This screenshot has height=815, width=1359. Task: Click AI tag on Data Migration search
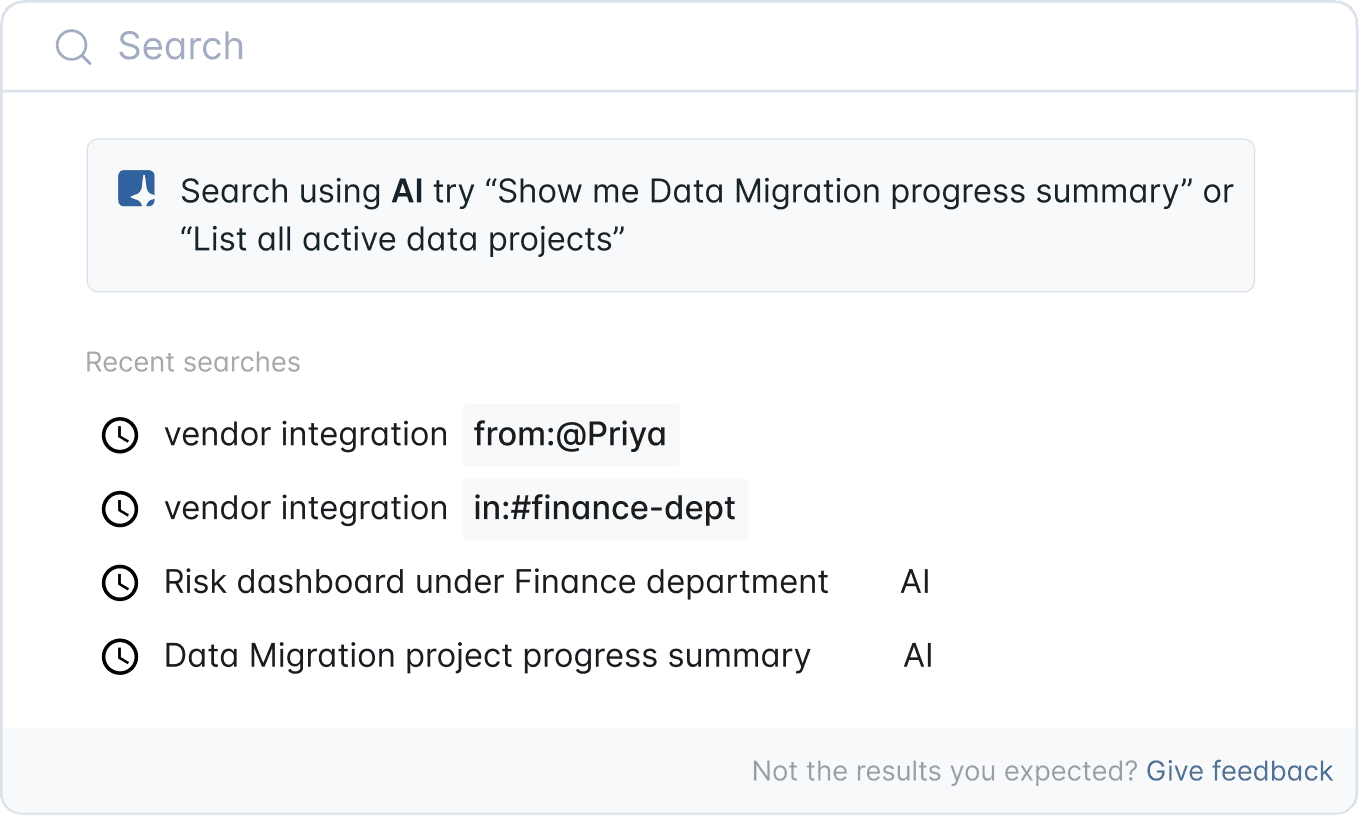pos(918,656)
